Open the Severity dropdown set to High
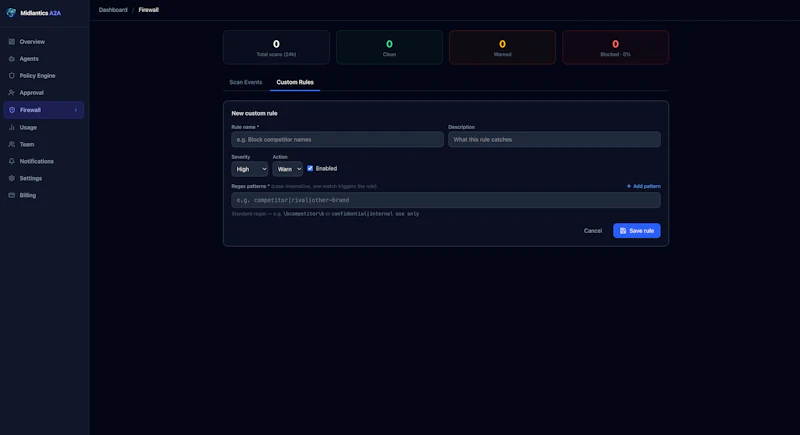This screenshot has width=800, height=435. pos(249,169)
